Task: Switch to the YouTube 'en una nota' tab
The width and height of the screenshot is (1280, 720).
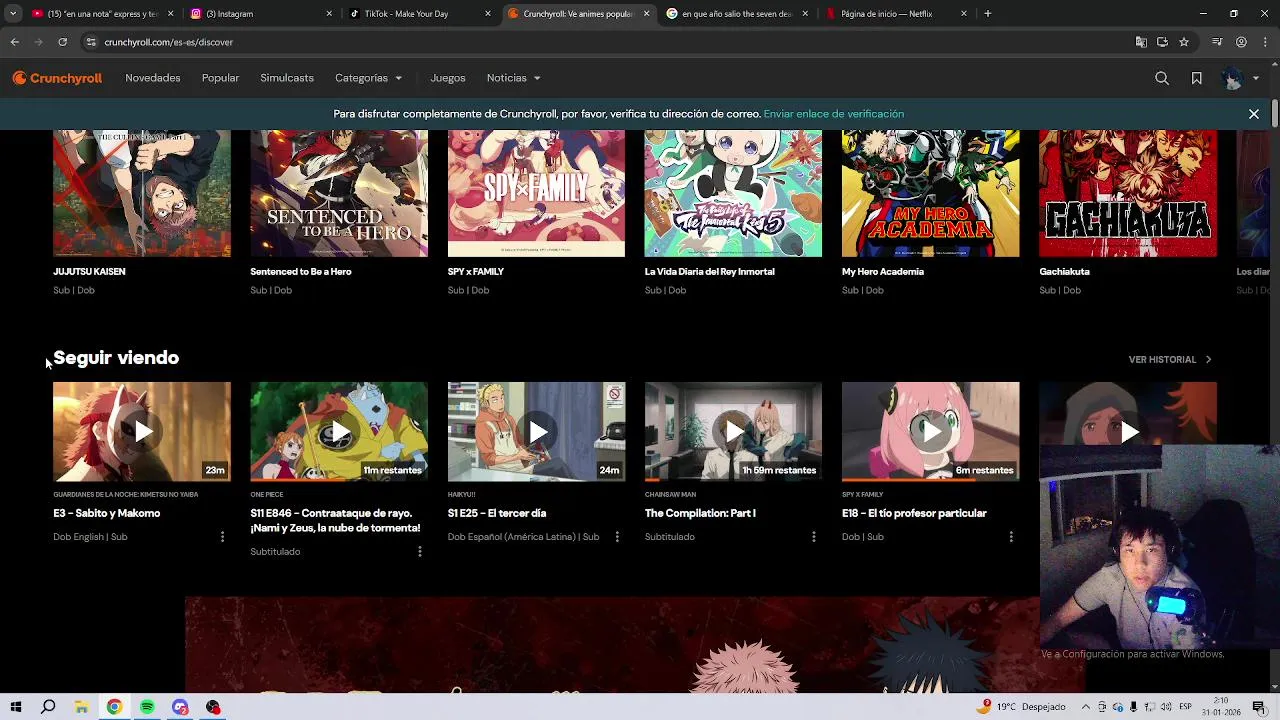Action: [x=95, y=14]
